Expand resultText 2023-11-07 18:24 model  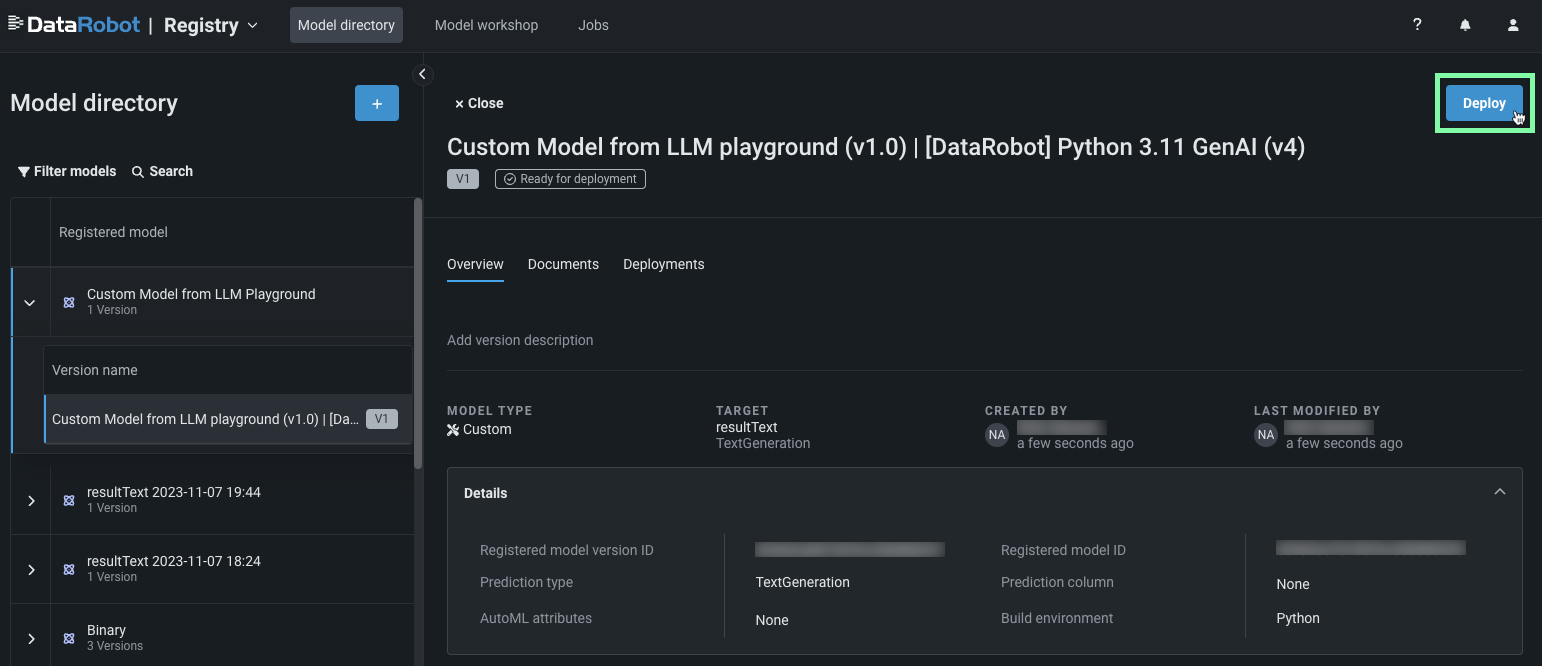[31, 569]
